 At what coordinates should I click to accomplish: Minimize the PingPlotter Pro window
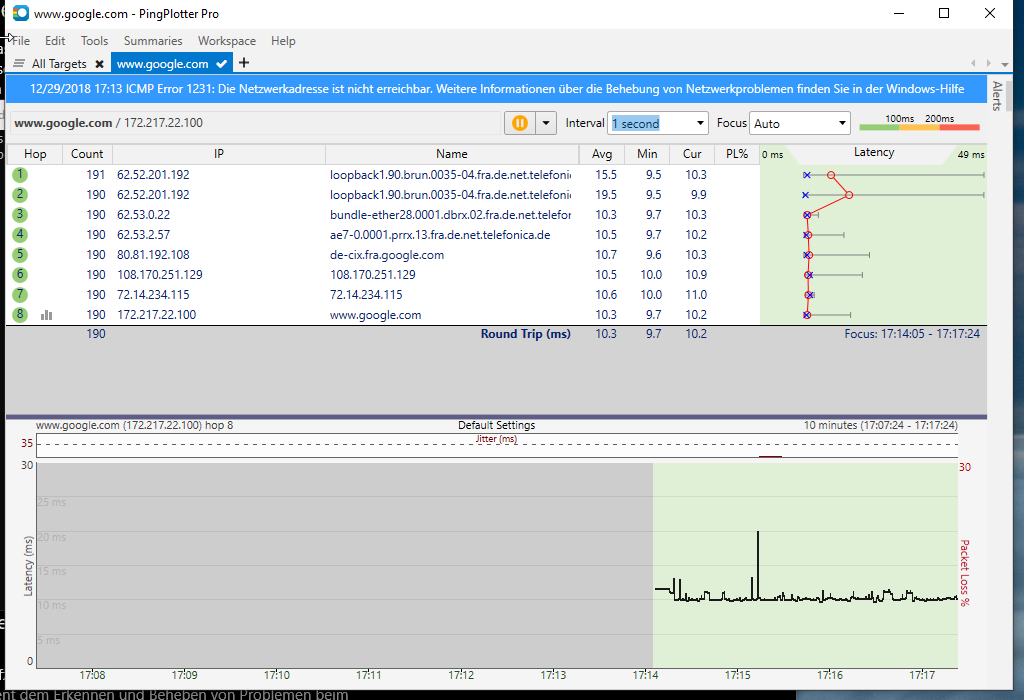click(899, 13)
